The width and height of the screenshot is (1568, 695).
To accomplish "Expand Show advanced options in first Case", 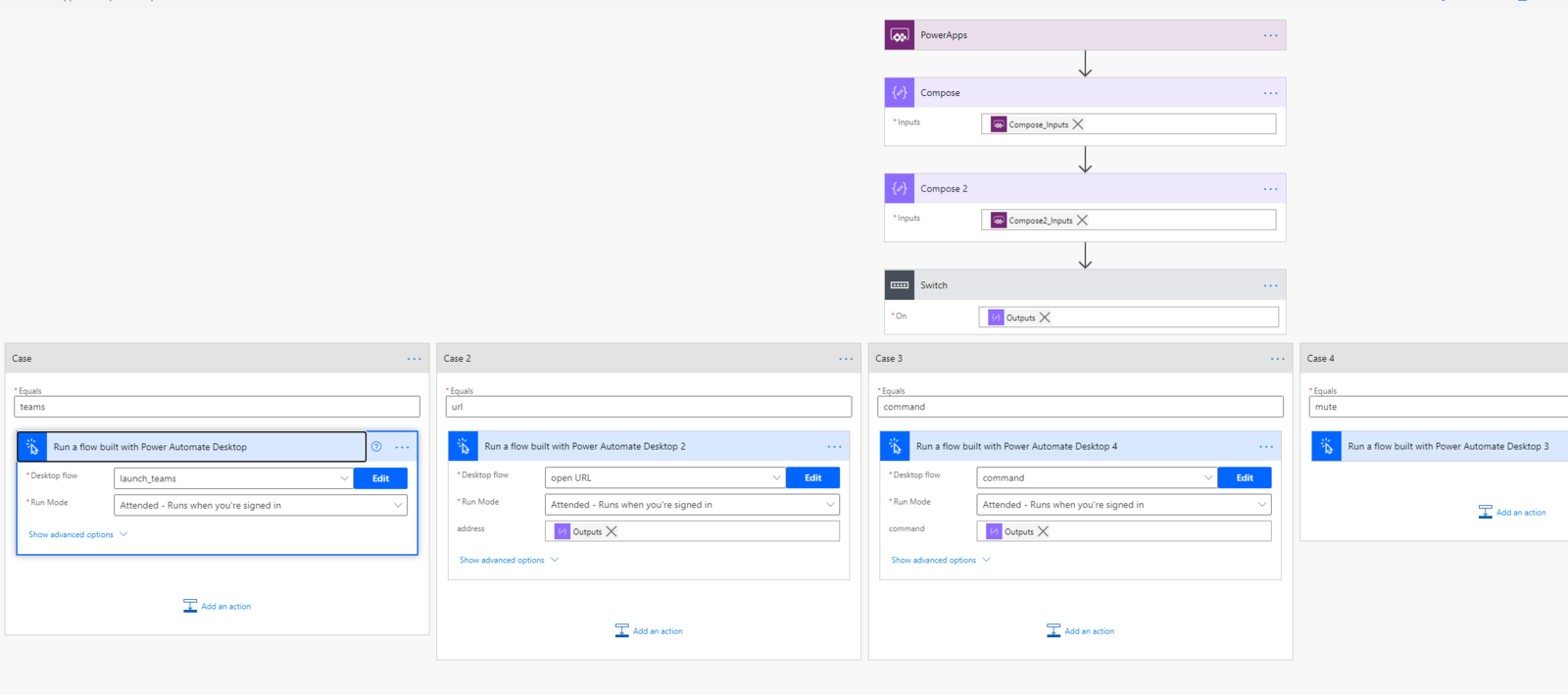I will tap(77, 534).
